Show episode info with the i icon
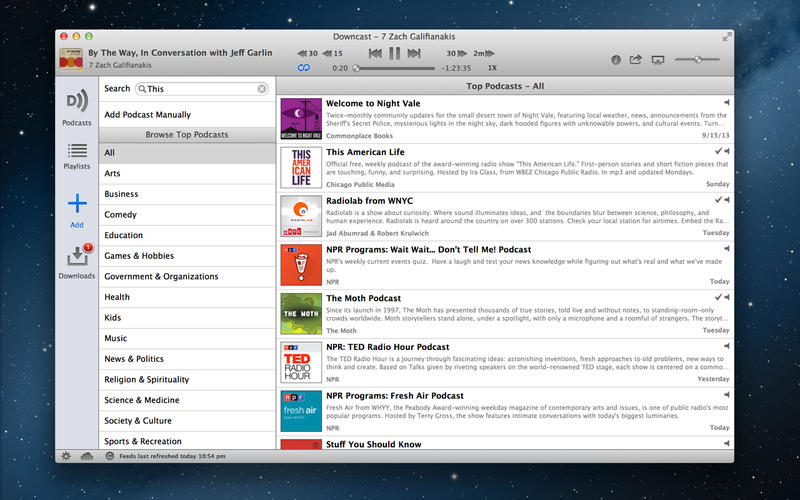This screenshot has height=500, width=800. [x=616, y=60]
